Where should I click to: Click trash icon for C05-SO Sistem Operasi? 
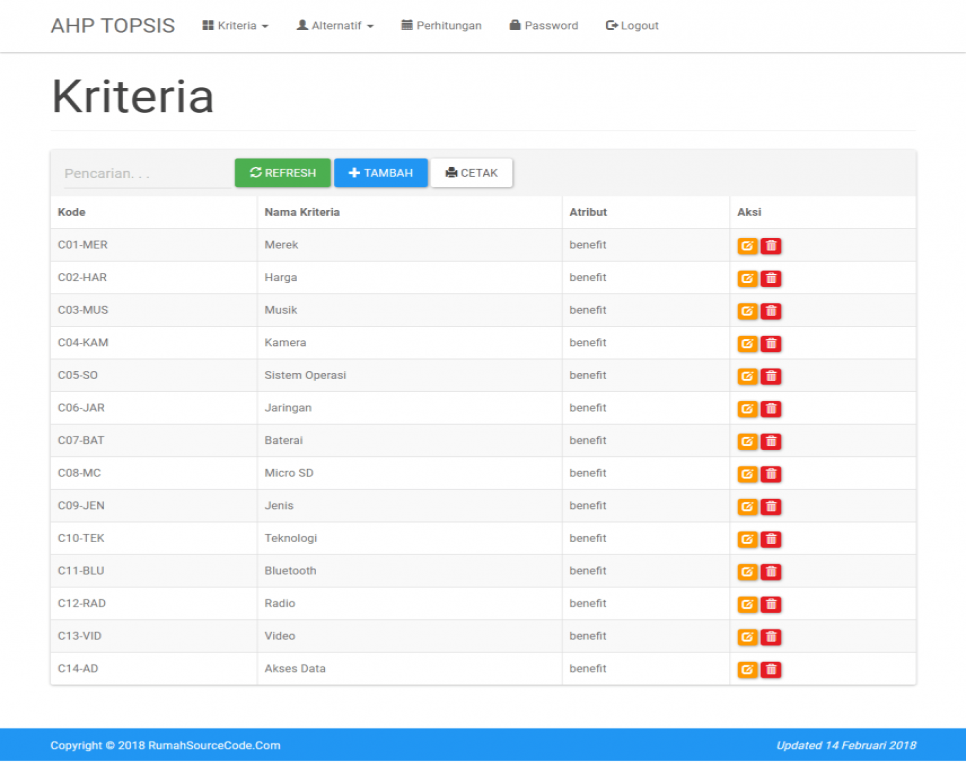point(771,377)
